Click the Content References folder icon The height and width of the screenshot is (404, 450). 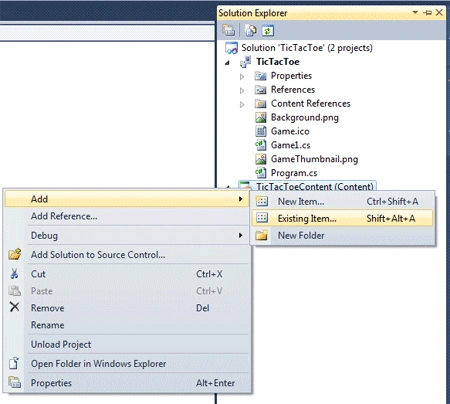(x=260, y=104)
